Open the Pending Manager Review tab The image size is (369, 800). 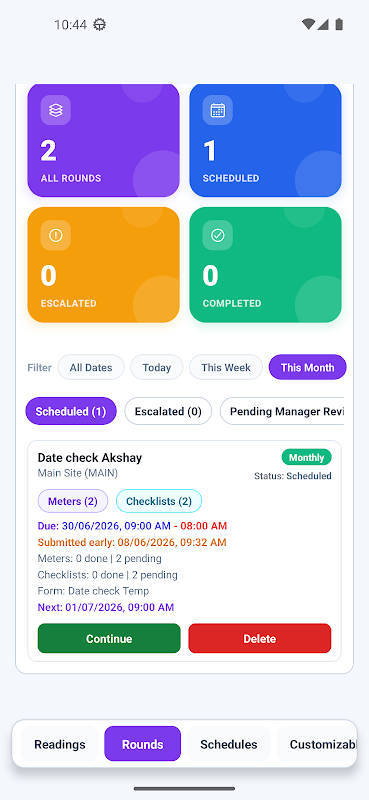282,411
